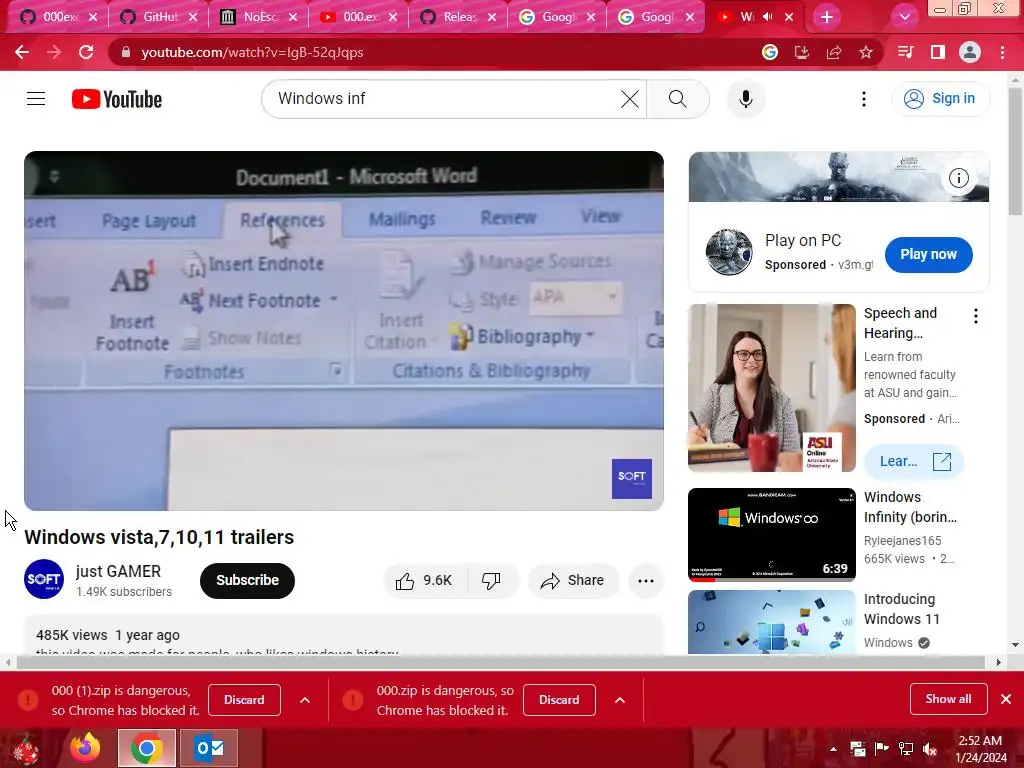The height and width of the screenshot is (768, 1024).
Task: Click browser back arrow
Action: (x=22, y=52)
